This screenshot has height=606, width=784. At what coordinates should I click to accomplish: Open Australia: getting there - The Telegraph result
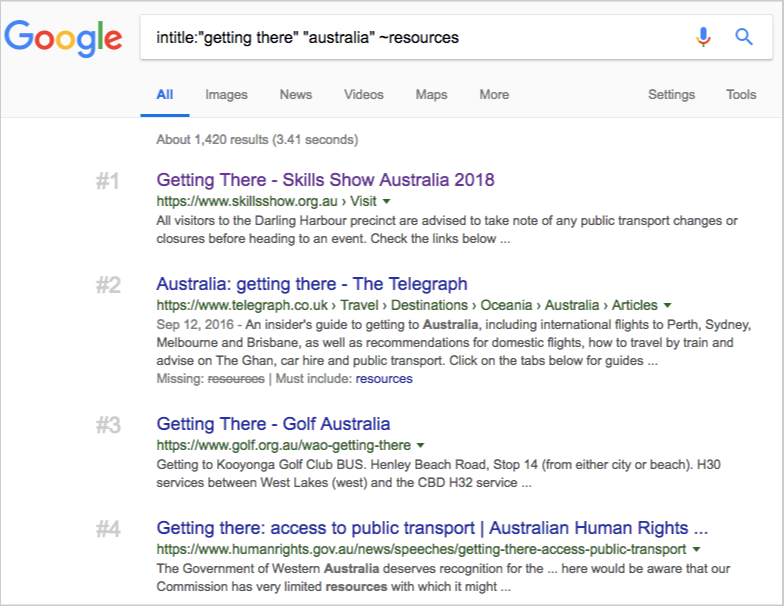(312, 284)
